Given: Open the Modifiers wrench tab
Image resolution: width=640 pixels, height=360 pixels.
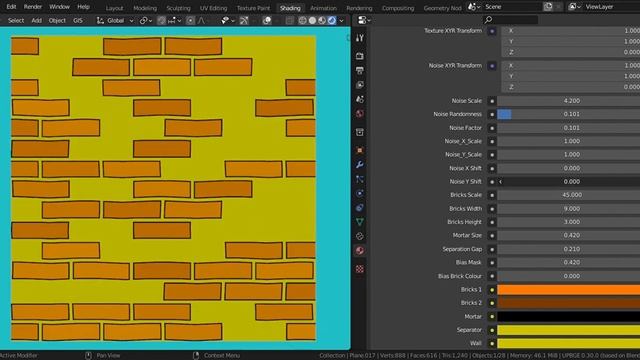Looking at the screenshot, I should click(360, 164).
